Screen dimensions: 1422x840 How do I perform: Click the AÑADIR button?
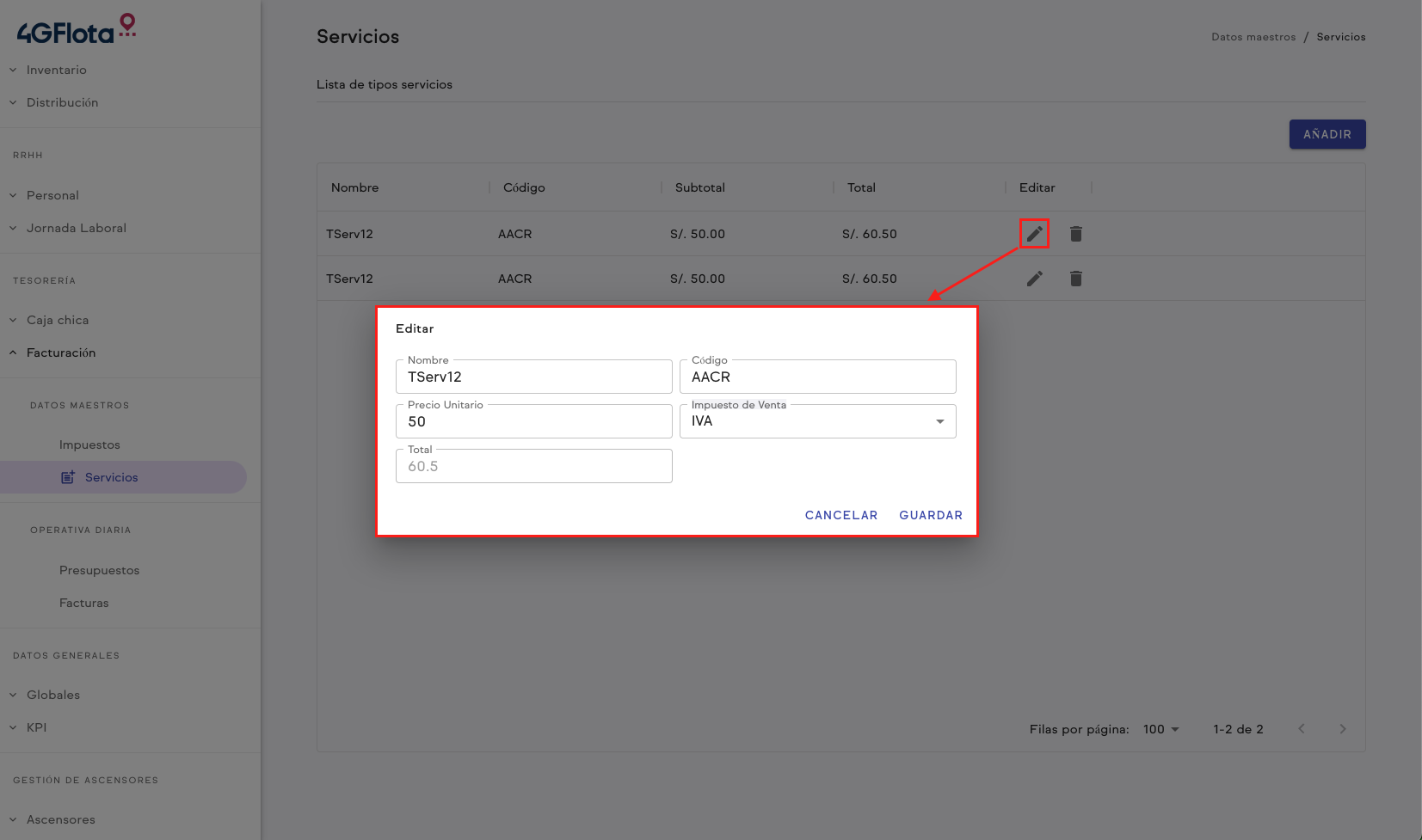(x=1327, y=134)
